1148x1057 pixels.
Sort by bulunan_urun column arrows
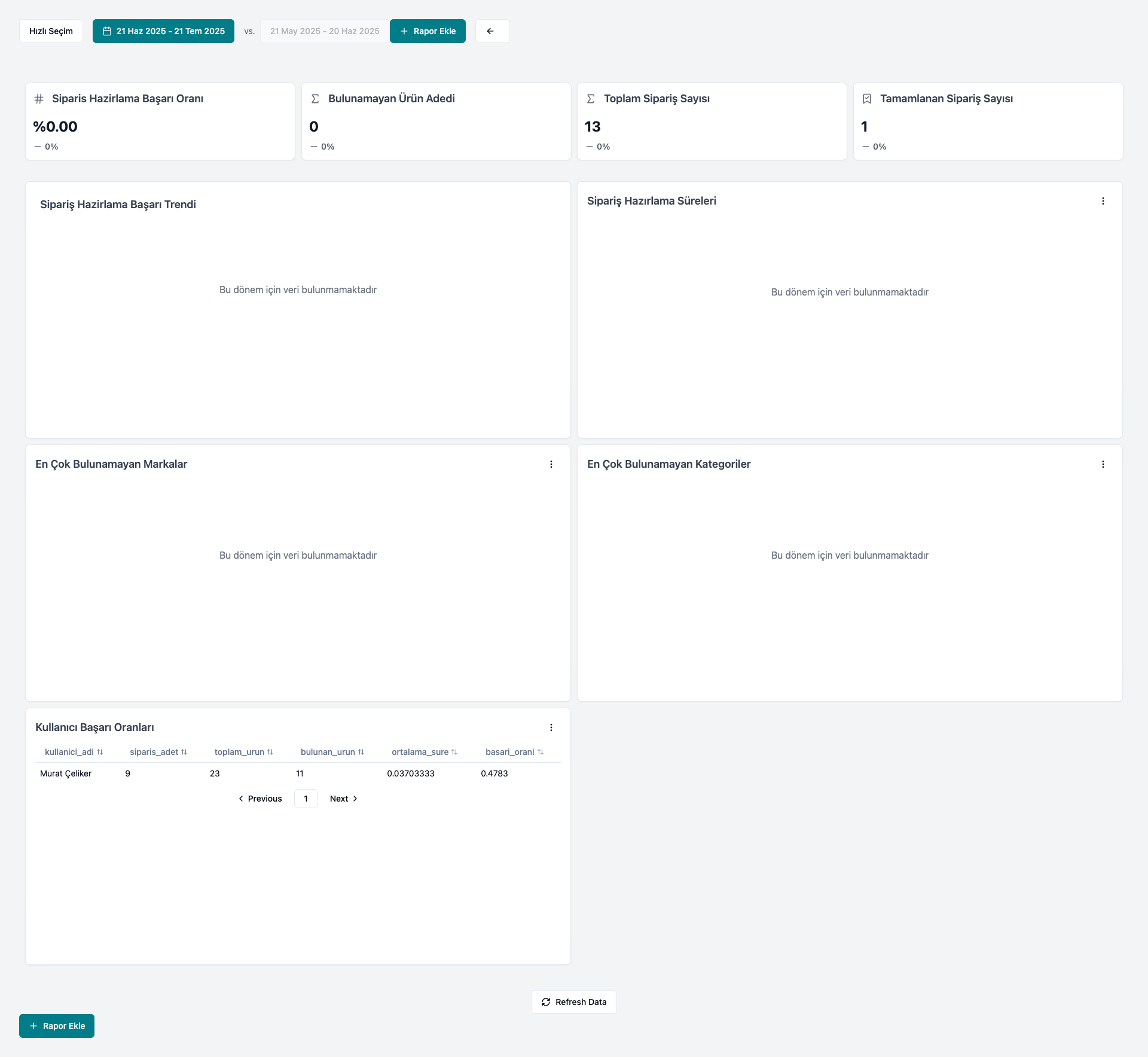(361, 752)
